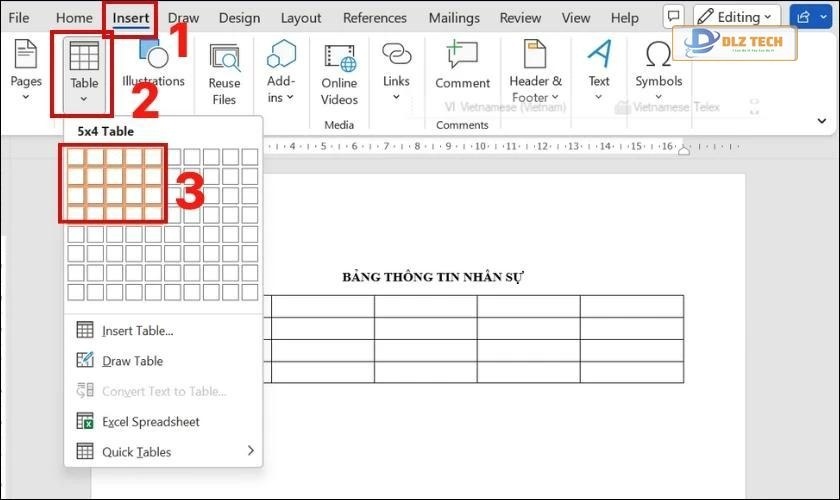Insert an Excel Spreadsheet
Screen dimensions: 840x500
(x=150, y=422)
